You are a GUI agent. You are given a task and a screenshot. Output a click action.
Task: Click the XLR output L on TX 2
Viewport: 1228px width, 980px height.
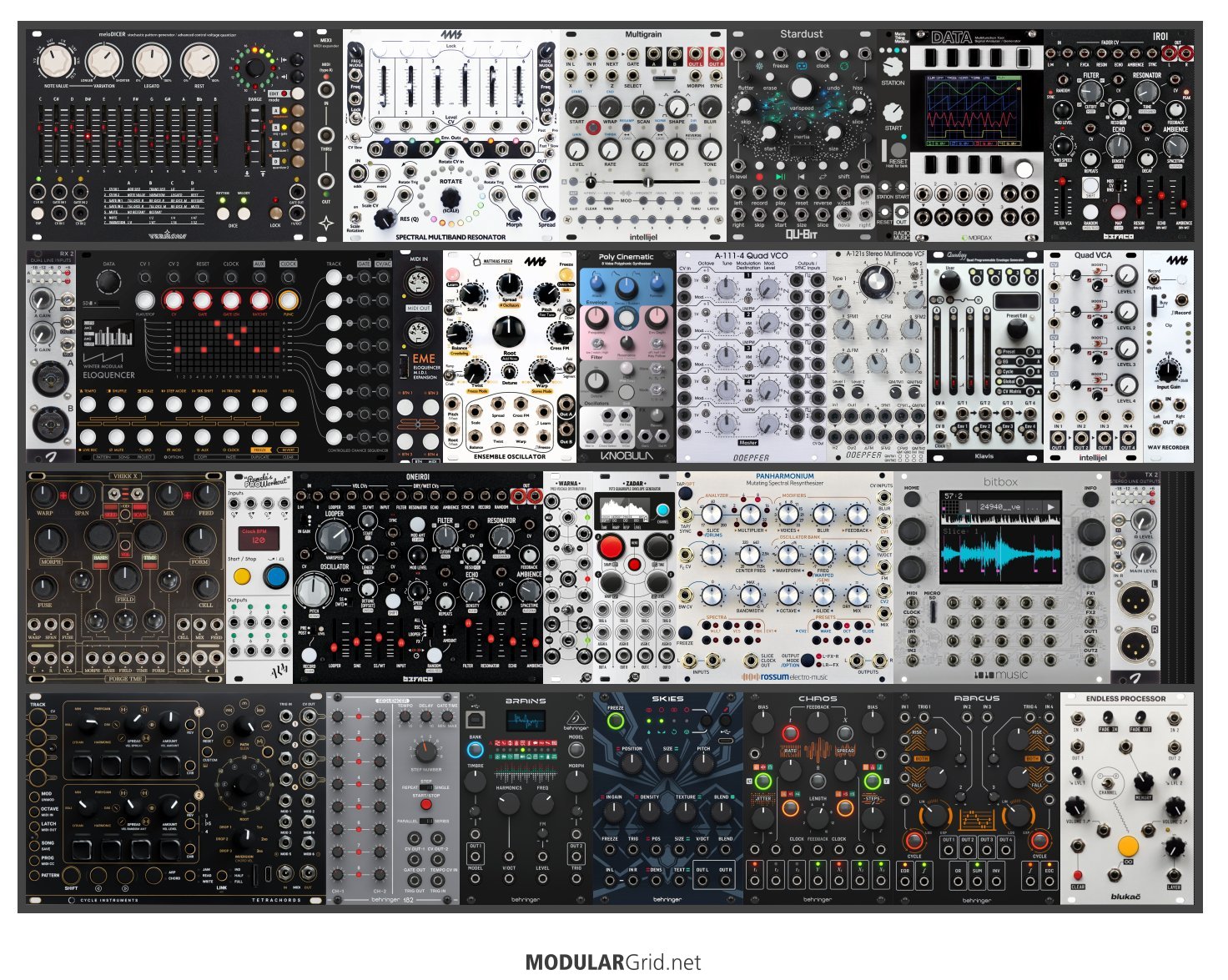(1134, 601)
